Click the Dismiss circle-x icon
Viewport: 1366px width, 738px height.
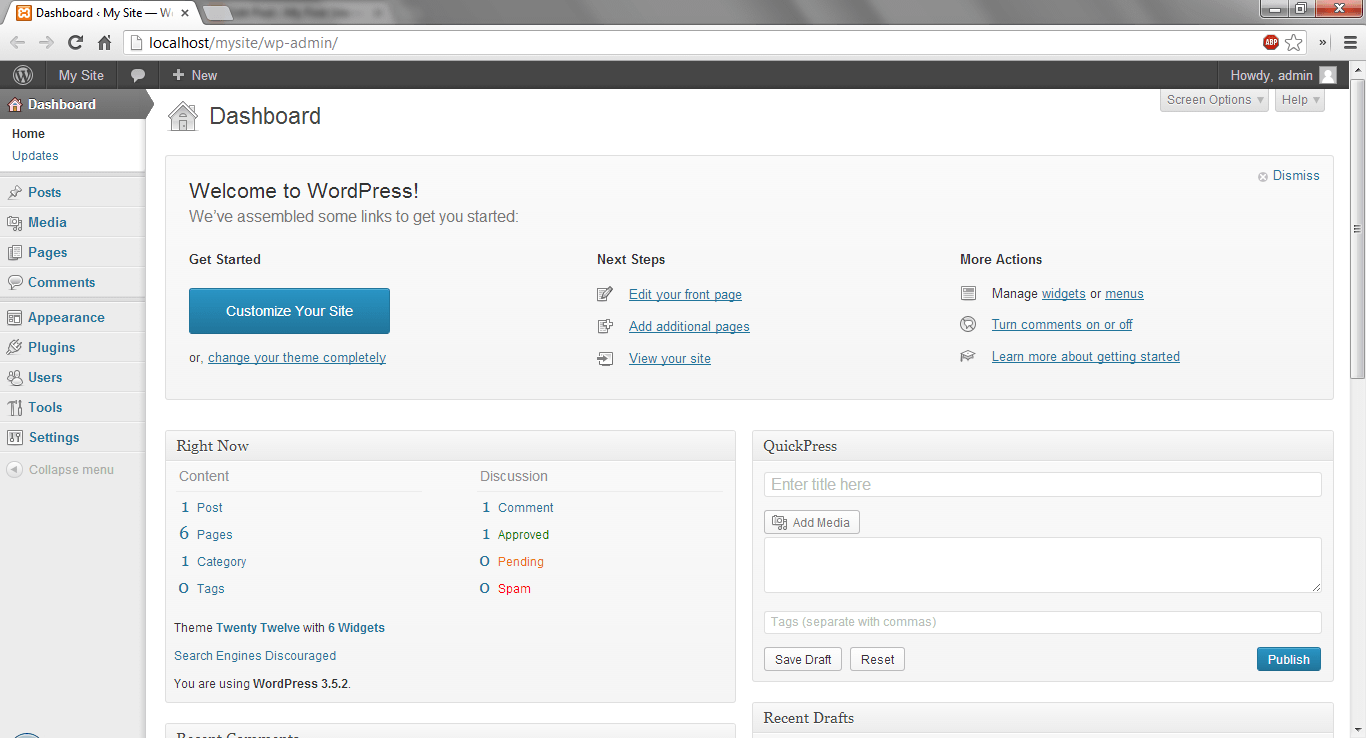[1263, 176]
